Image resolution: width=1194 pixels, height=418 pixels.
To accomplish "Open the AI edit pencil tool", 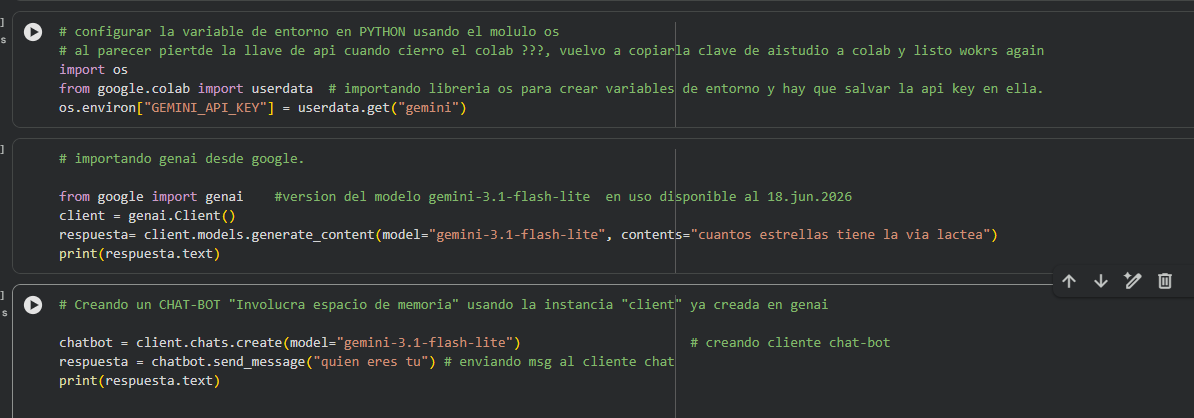I will coord(1132,281).
